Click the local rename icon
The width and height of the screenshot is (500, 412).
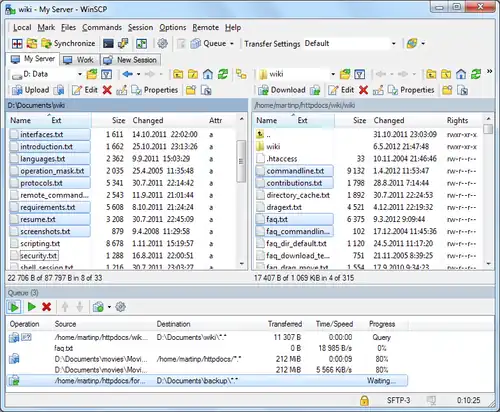(121, 90)
